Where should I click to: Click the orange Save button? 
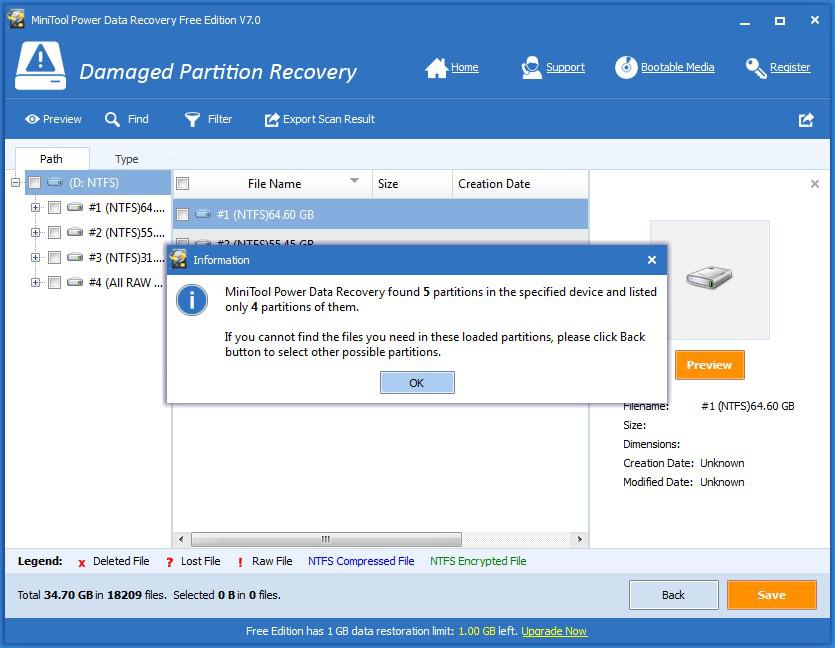point(772,595)
